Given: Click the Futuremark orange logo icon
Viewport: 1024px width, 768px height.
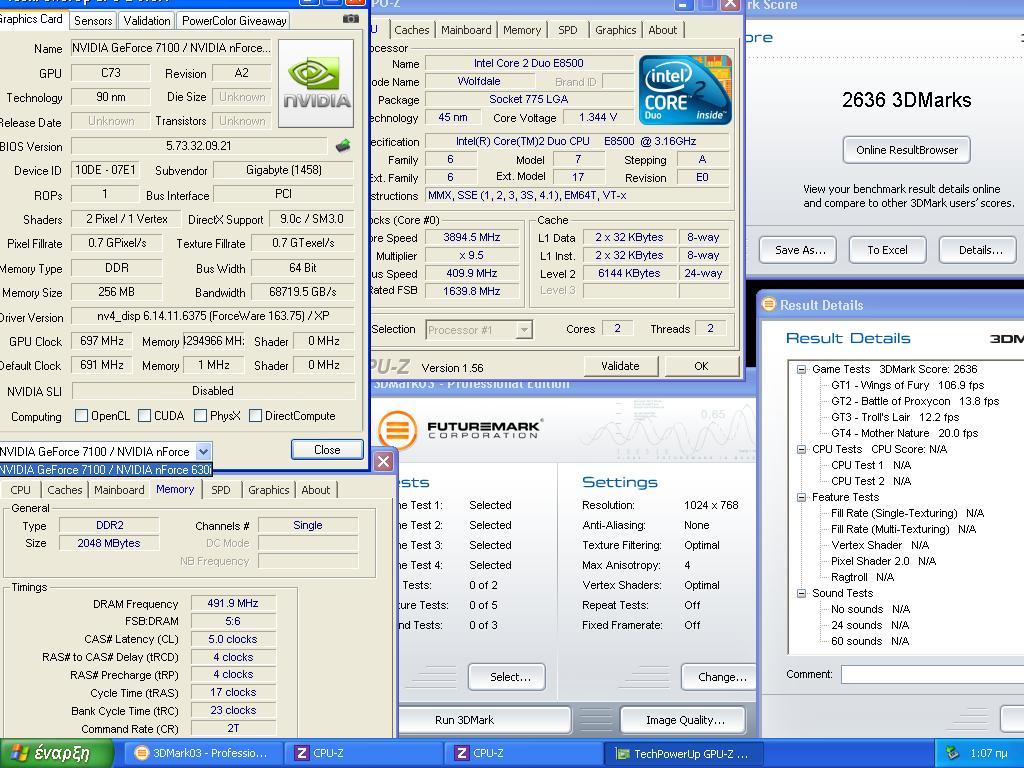Looking at the screenshot, I should pos(397,430).
